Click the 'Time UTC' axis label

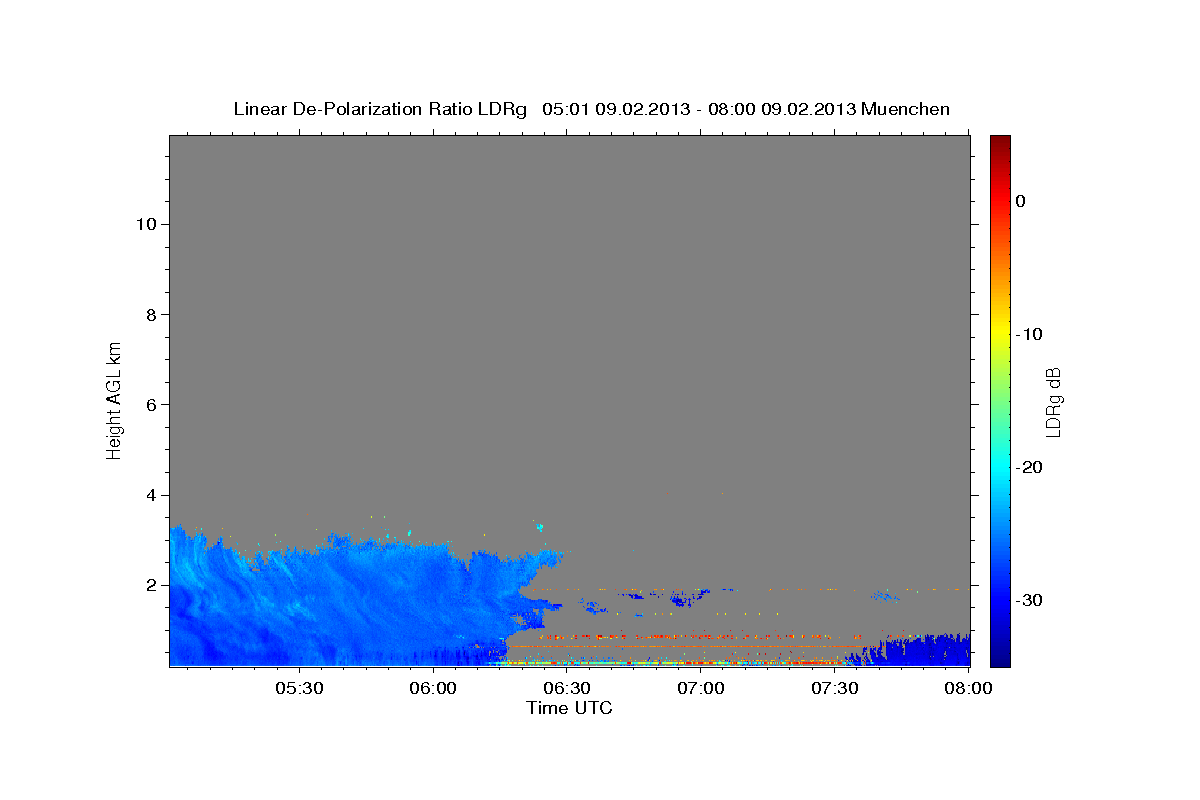click(569, 708)
